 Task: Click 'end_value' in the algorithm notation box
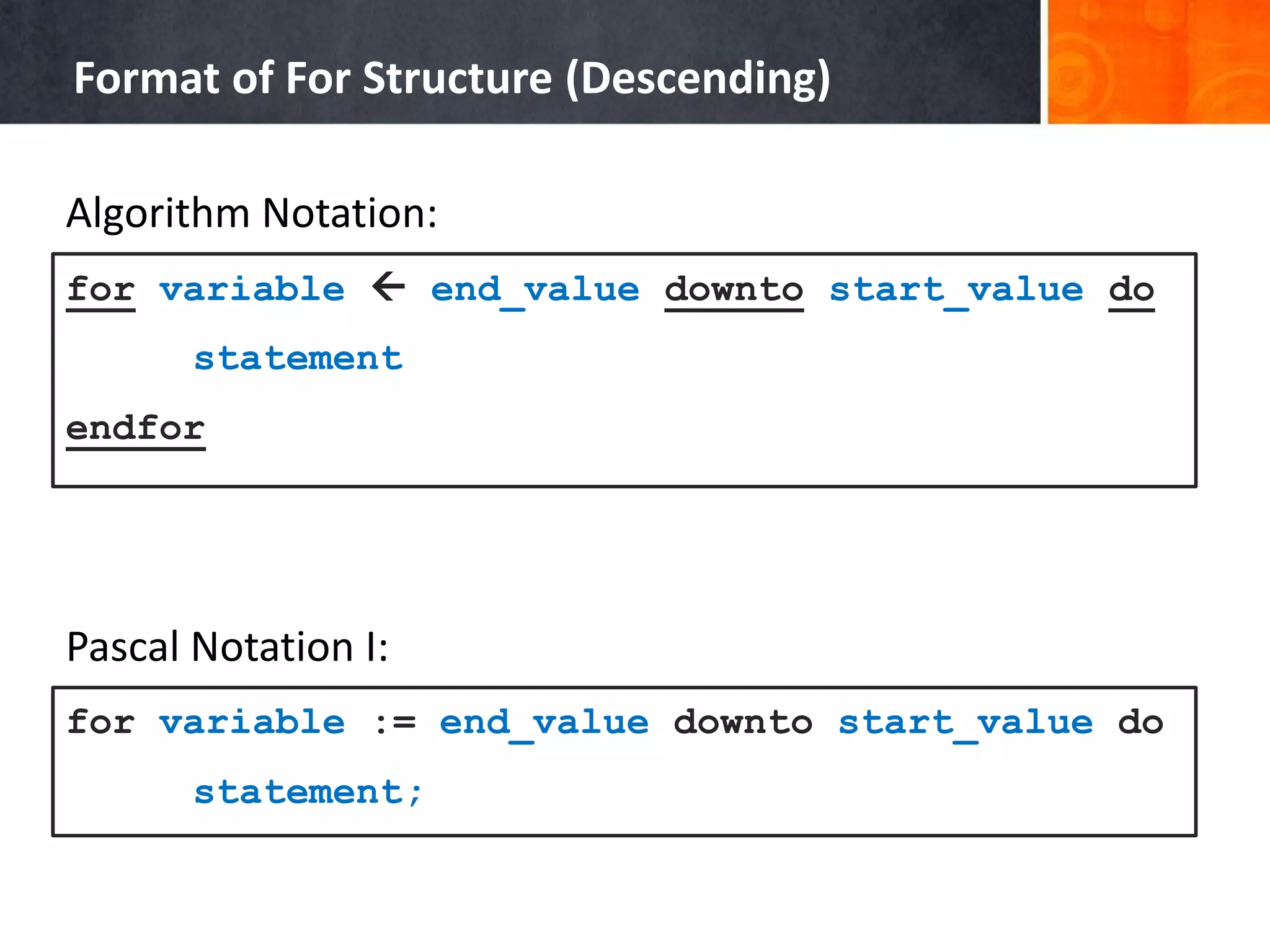click(535, 289)
